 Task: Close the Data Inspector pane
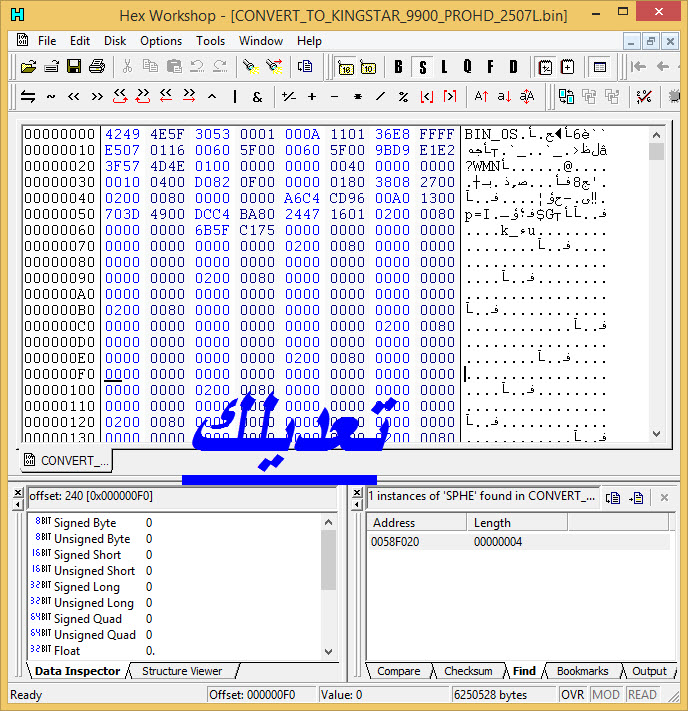pos(18,492)
